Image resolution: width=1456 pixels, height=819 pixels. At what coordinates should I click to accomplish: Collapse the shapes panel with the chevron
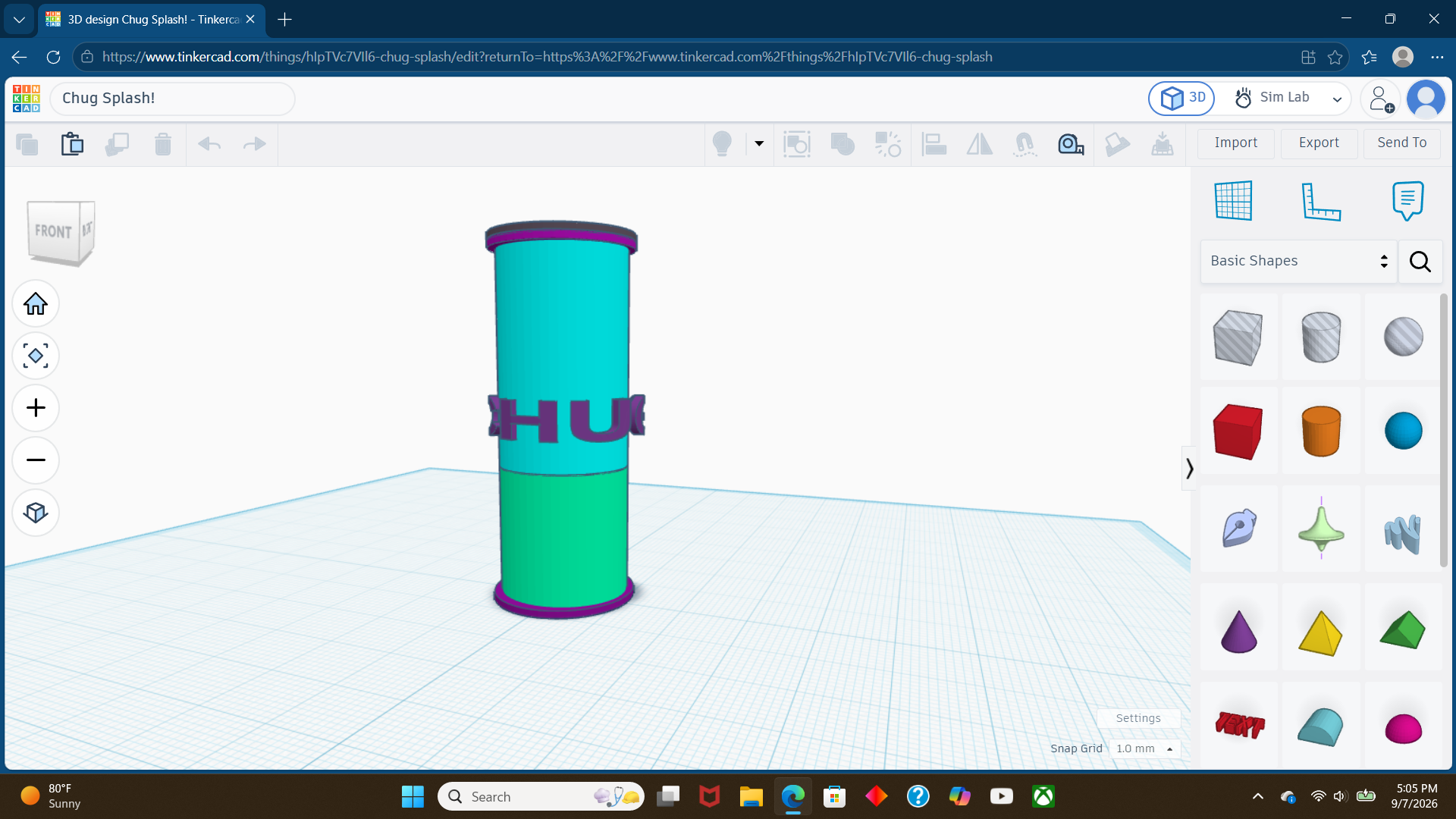(1189, 469)
